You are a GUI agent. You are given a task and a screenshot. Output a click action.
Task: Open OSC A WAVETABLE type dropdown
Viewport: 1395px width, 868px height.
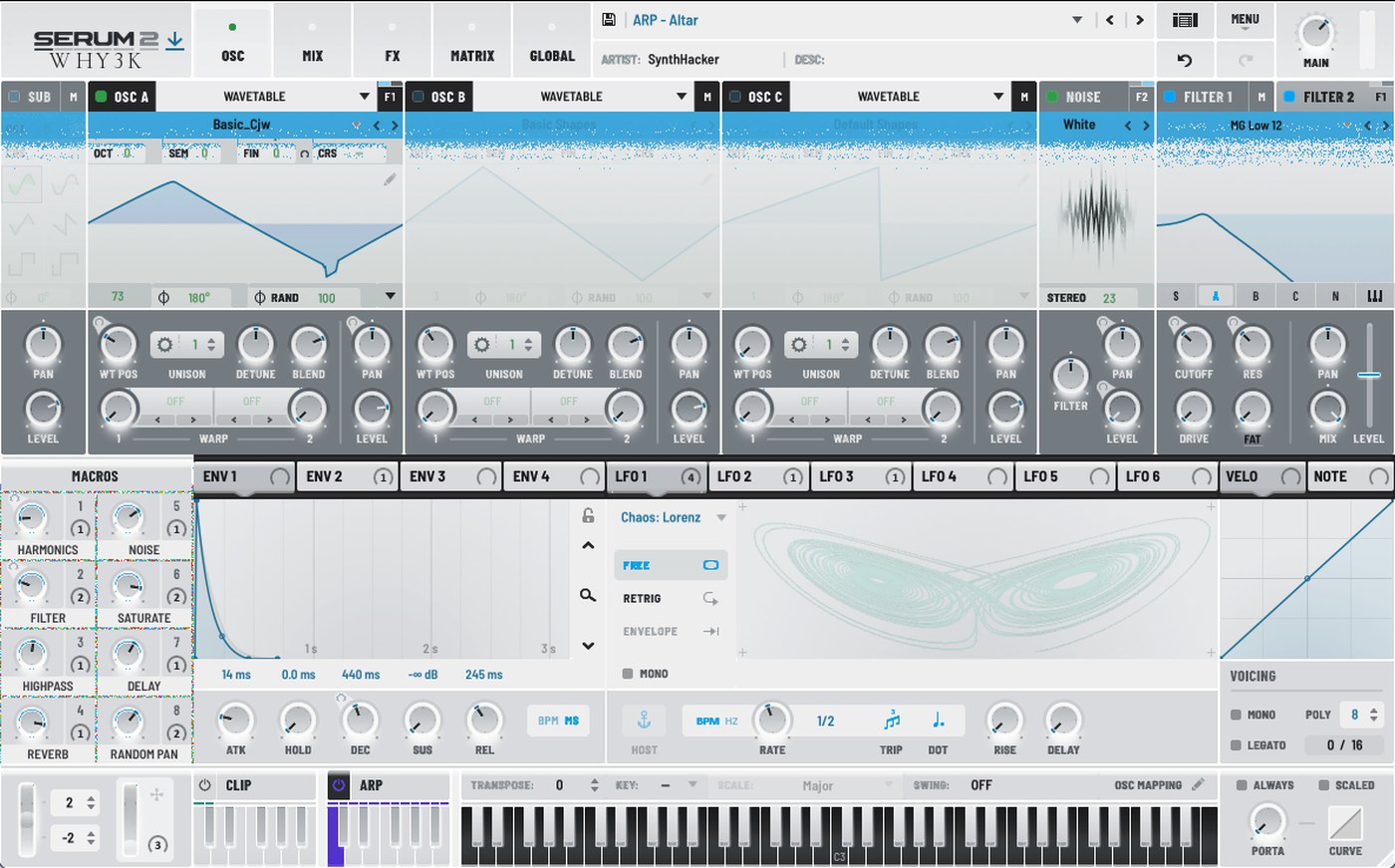pyautogui.click(x=365, y=97)
